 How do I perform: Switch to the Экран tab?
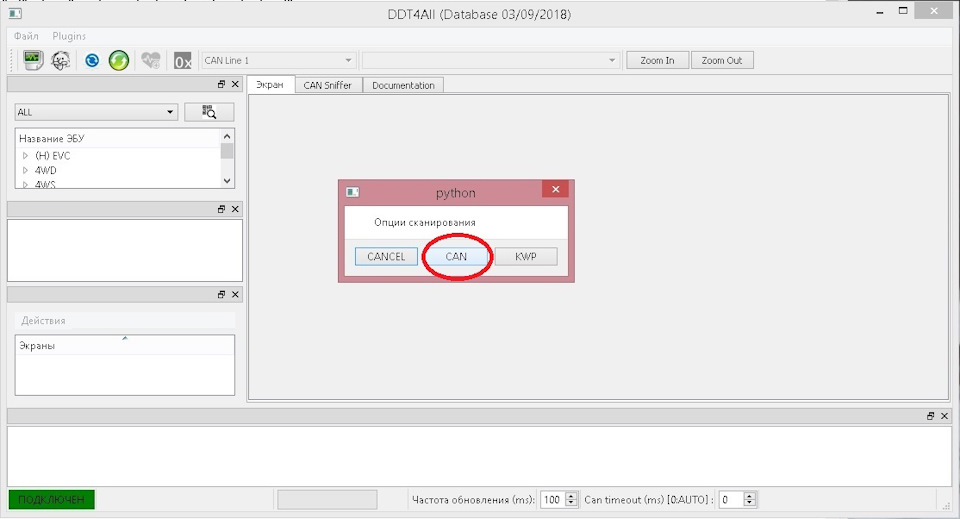(270, 84)
